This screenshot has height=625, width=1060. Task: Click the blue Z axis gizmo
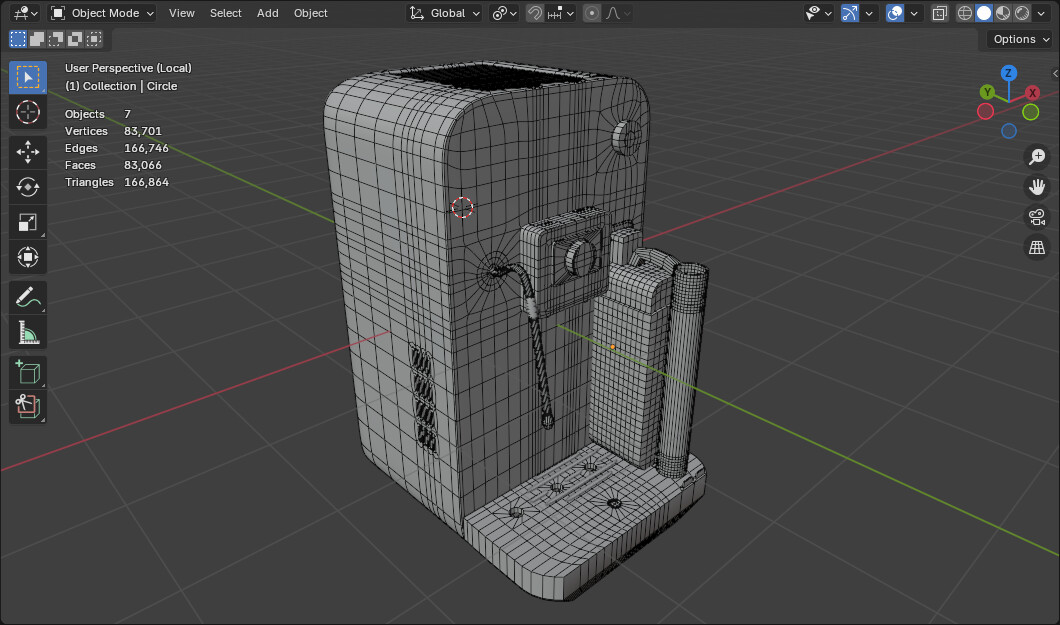point(1009,73)
